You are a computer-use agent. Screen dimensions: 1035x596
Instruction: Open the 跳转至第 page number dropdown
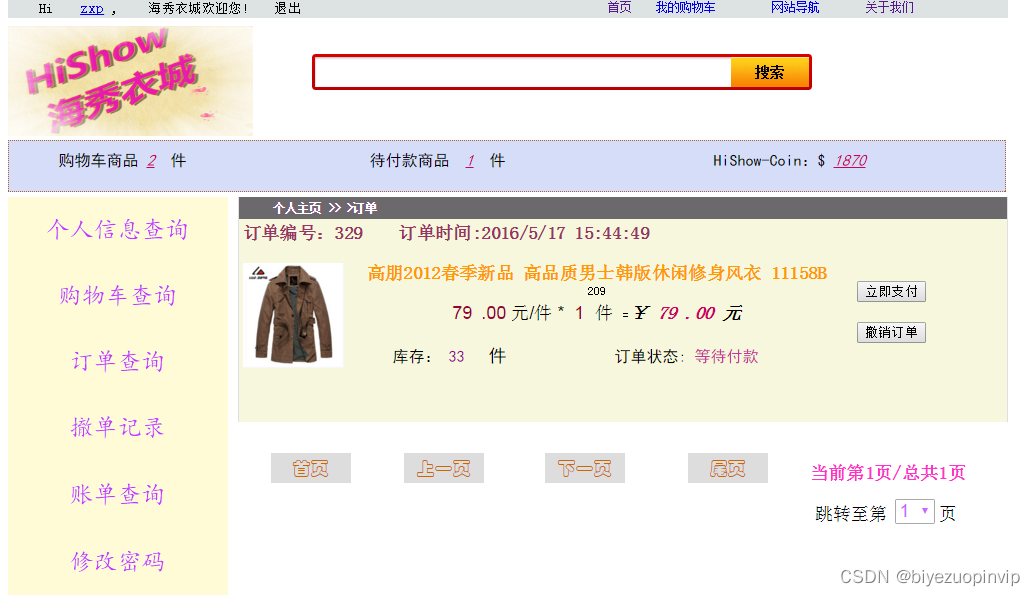[914, 512]
